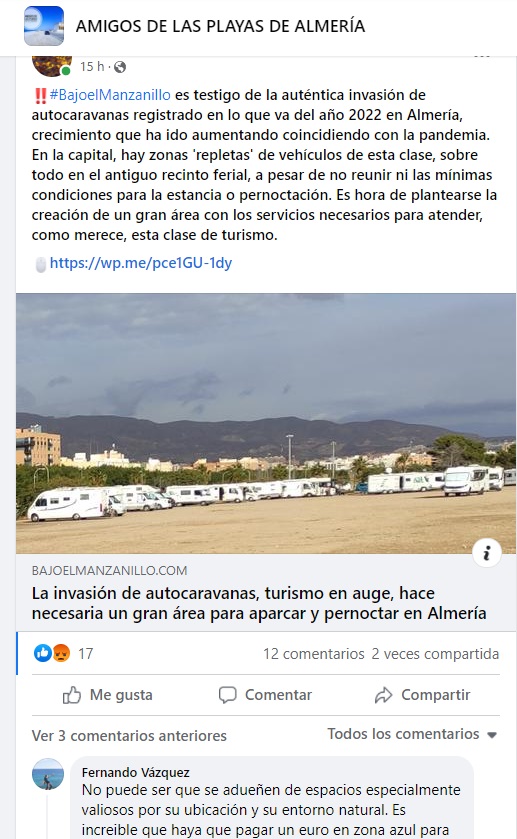Expand the Todos los comentarios dropdown

click(x=412, y=734)
